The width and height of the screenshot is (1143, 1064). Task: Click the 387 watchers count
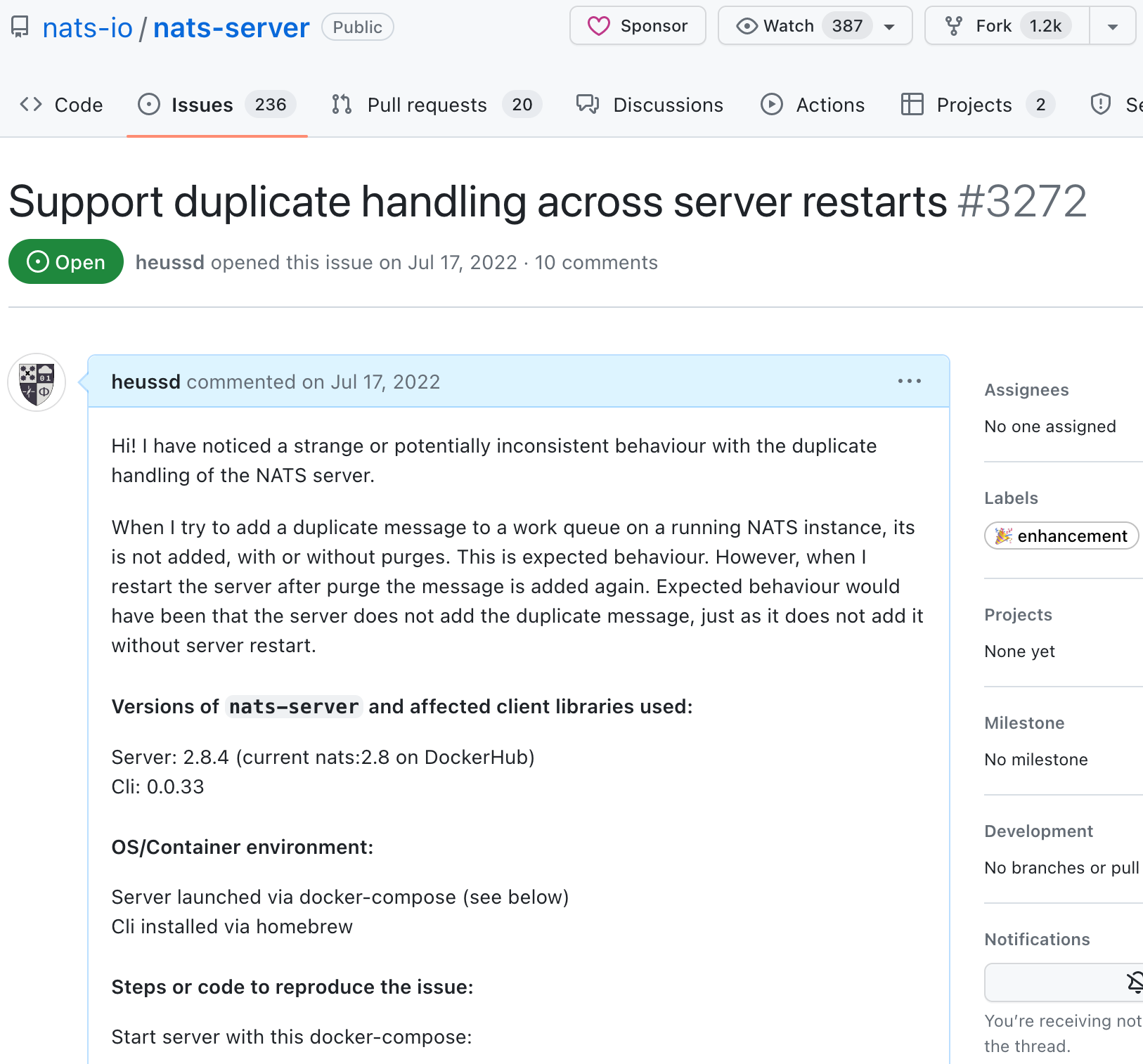(x=847, y=26)
